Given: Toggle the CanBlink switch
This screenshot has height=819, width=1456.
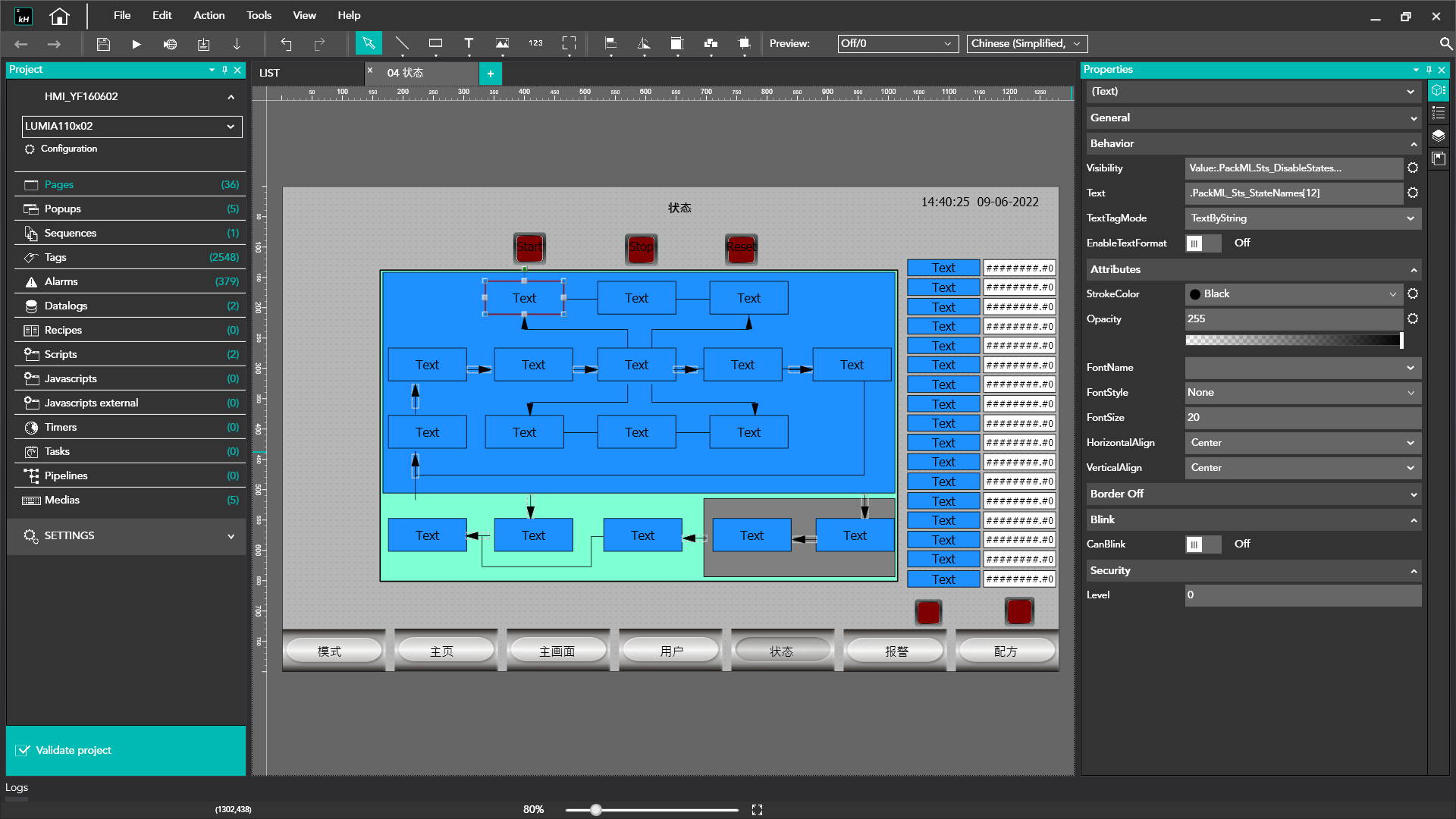Looking at the screenshot, I should pyautogui.click(x=1203, y=544).
